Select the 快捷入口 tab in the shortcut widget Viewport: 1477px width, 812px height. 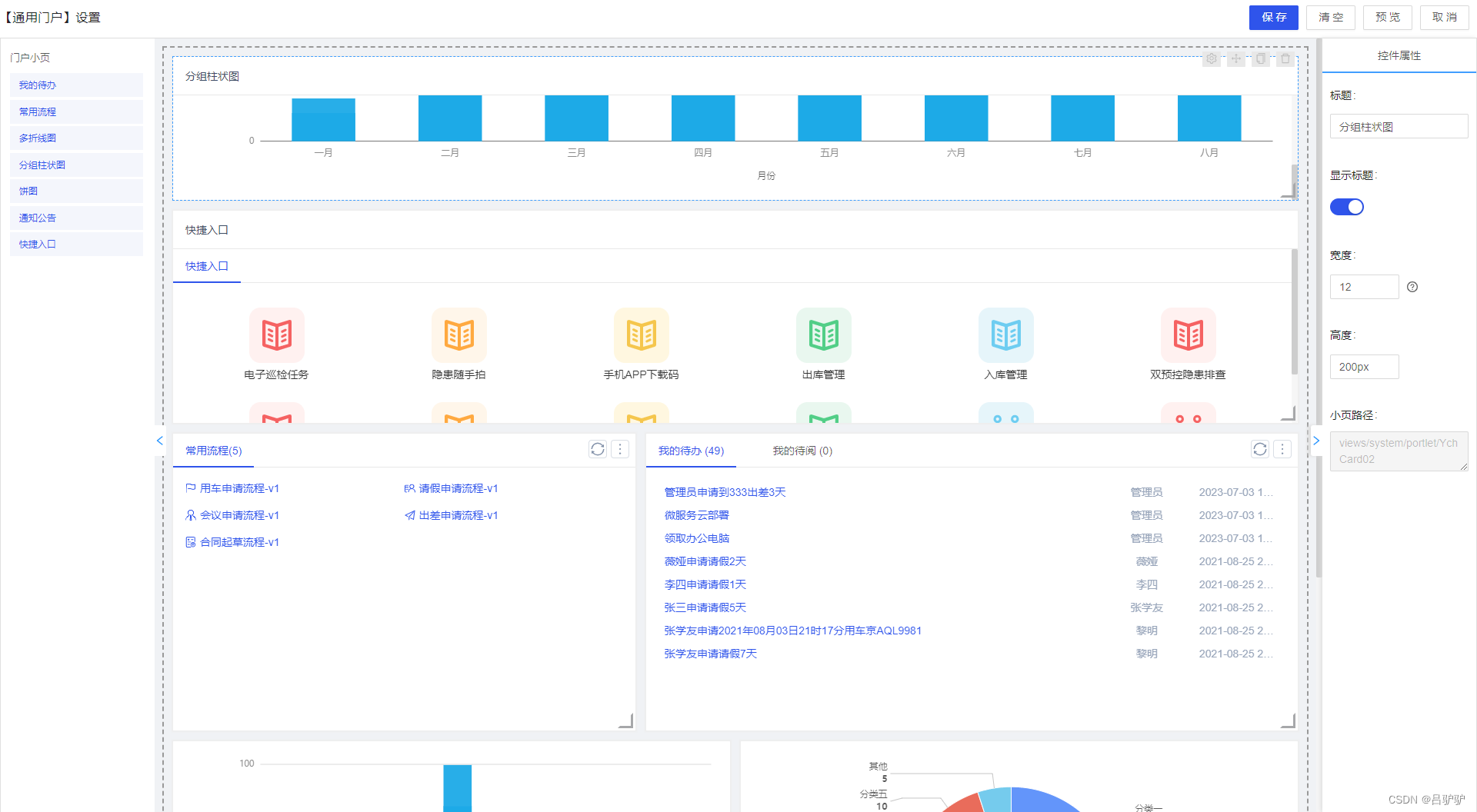coord(207,266)
